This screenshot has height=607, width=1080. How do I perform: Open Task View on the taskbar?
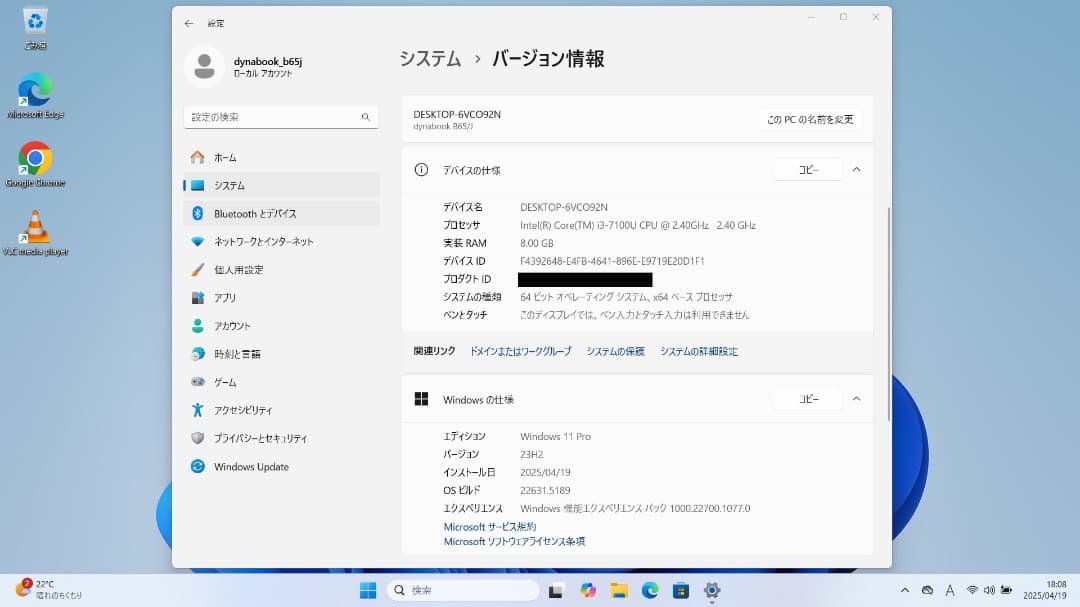tap(556, 590)
